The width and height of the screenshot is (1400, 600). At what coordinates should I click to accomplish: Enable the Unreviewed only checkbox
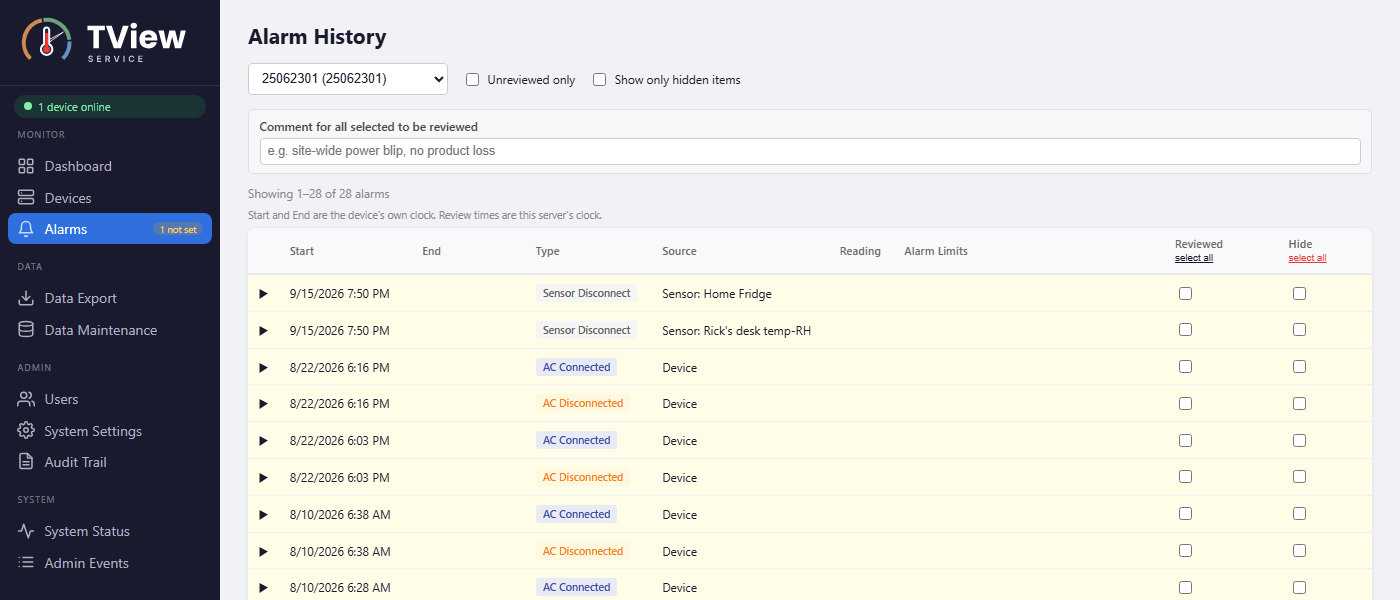coord(473,79)
